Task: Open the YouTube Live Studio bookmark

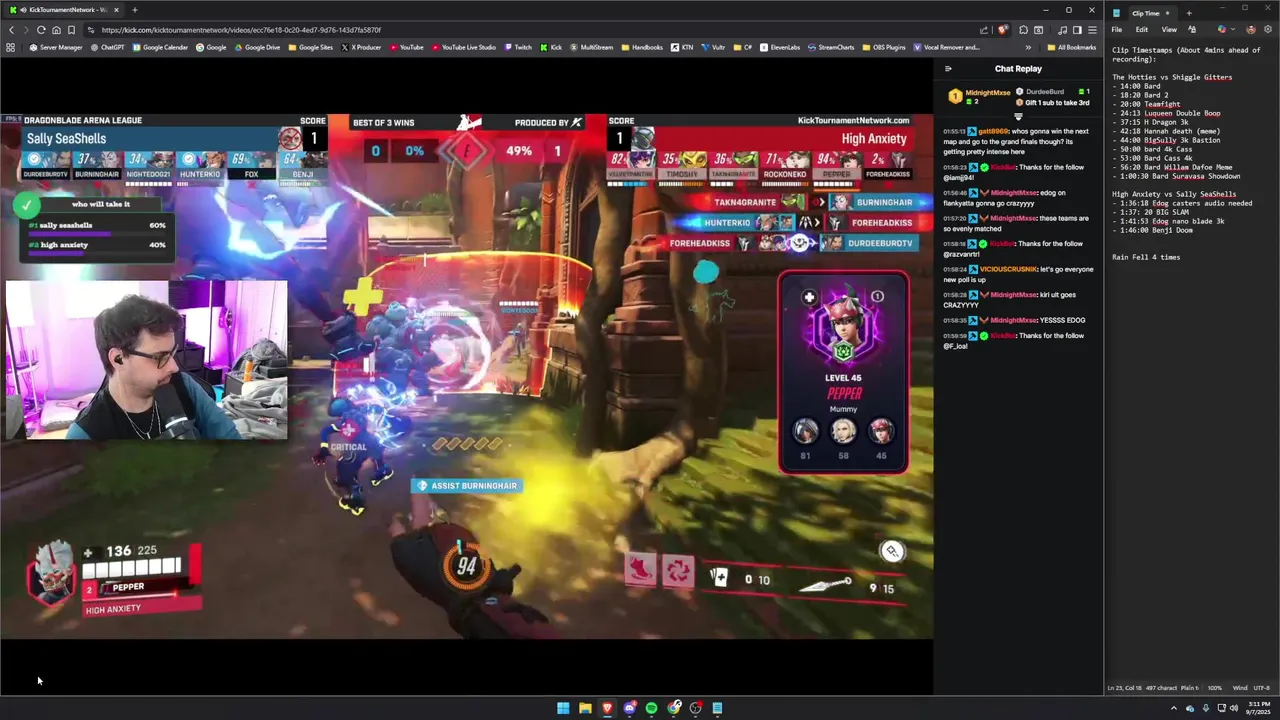Action: click(463, 47)
